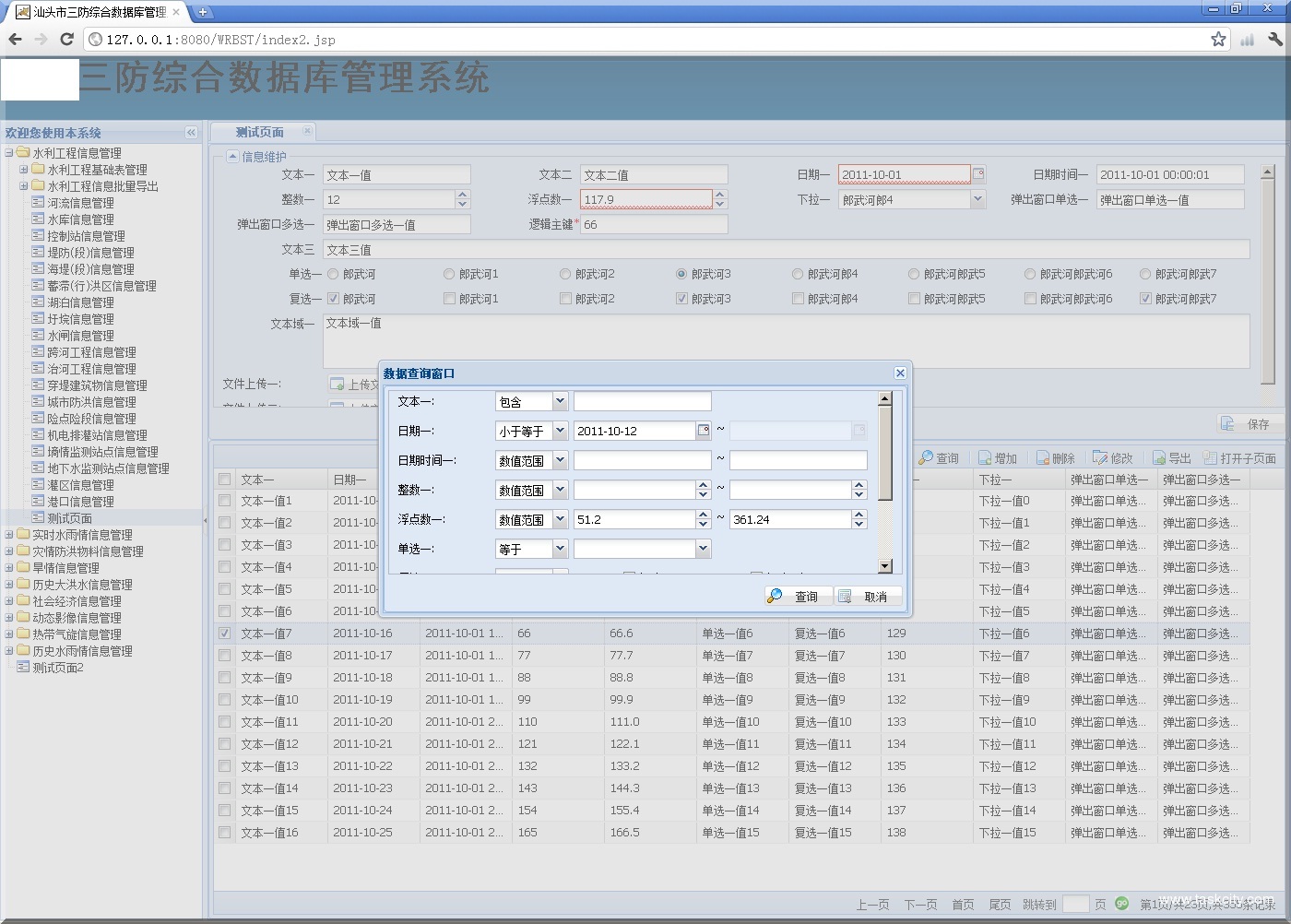Close the 数据查询窗口 dialog

tap(900, 373)
